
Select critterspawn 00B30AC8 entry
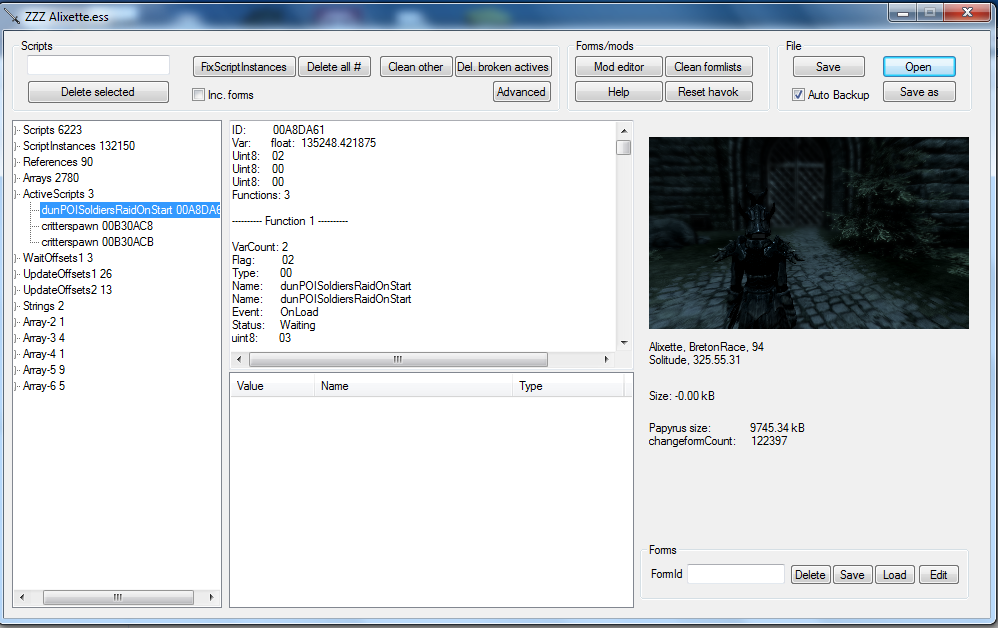pos(97,226)
